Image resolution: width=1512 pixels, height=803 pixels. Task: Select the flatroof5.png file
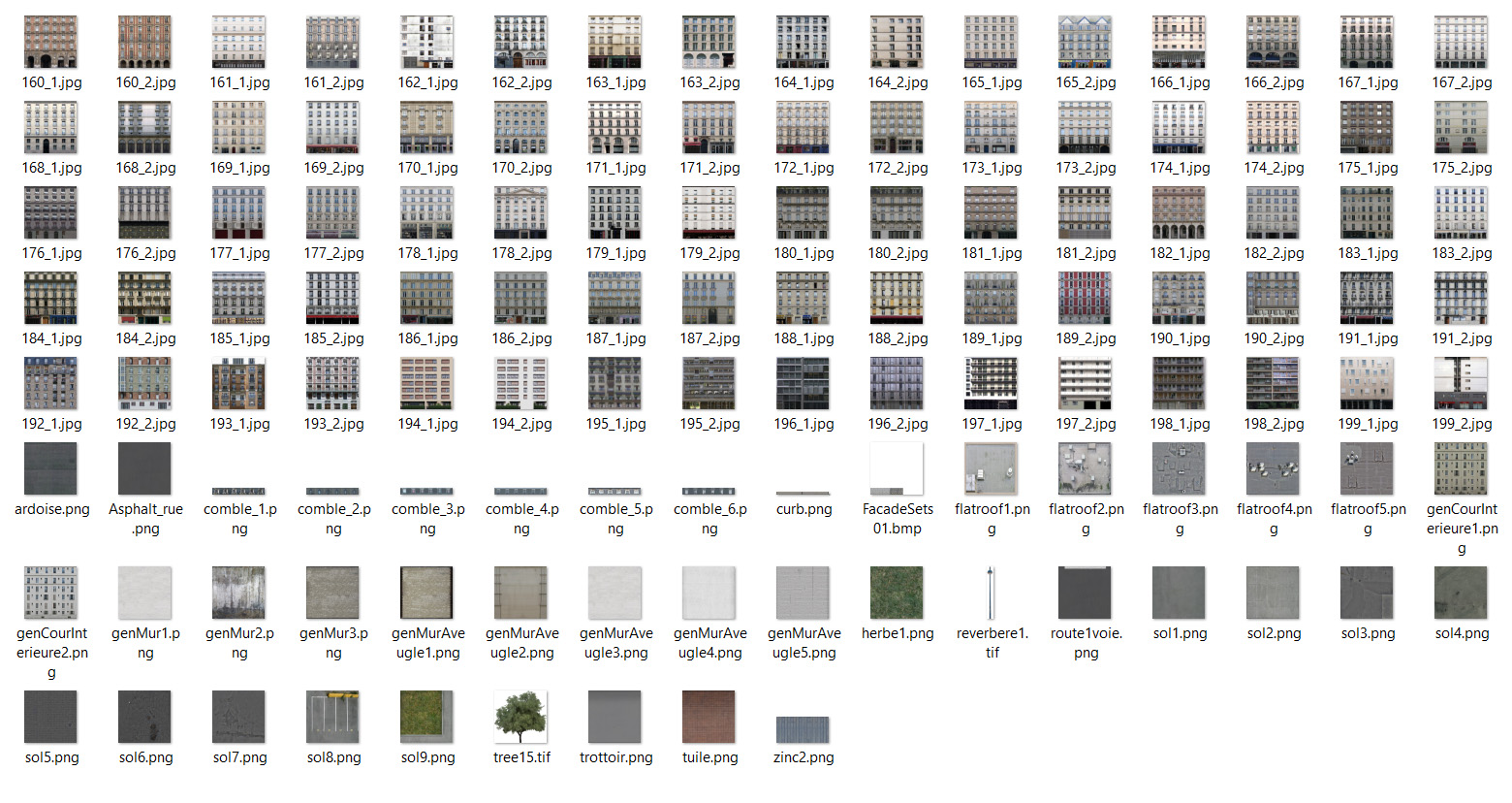pyautogui.click(x=1367, y=468)
